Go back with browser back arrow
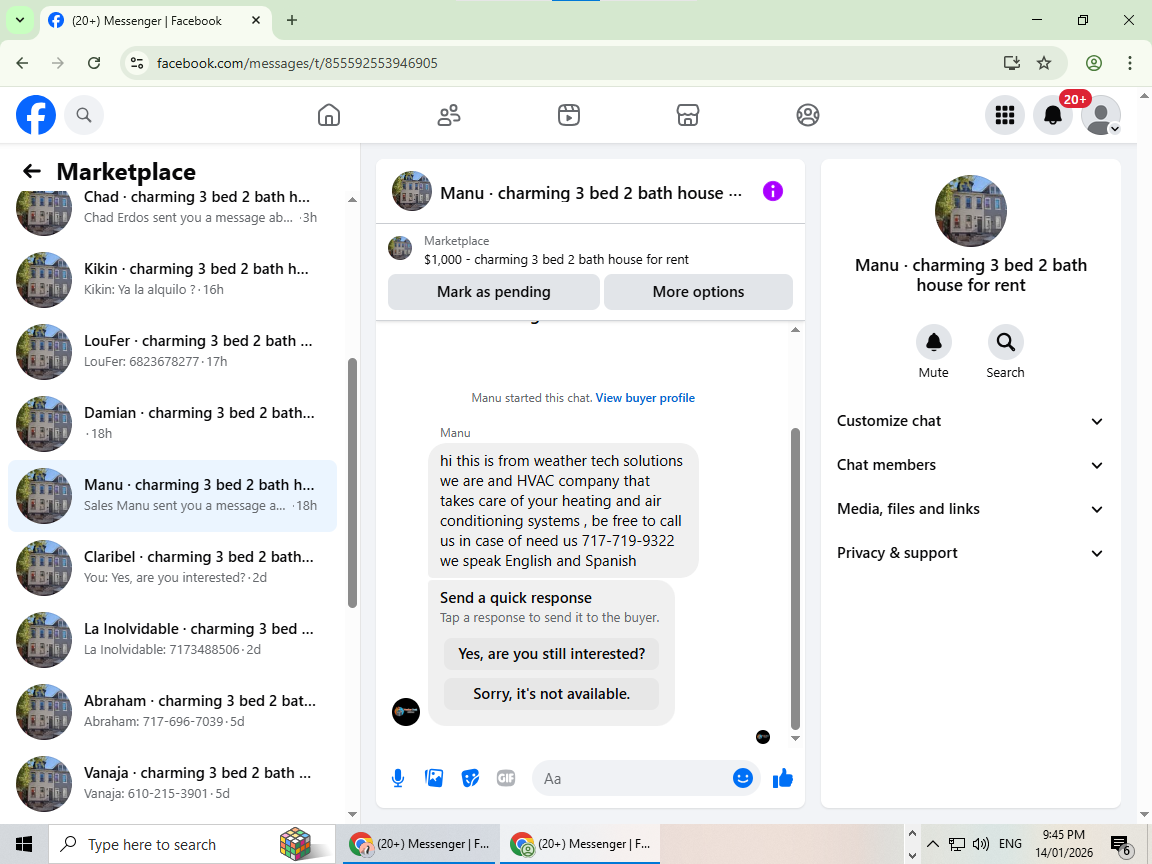This screenshot has width=1152, height=864. (22, 63)
